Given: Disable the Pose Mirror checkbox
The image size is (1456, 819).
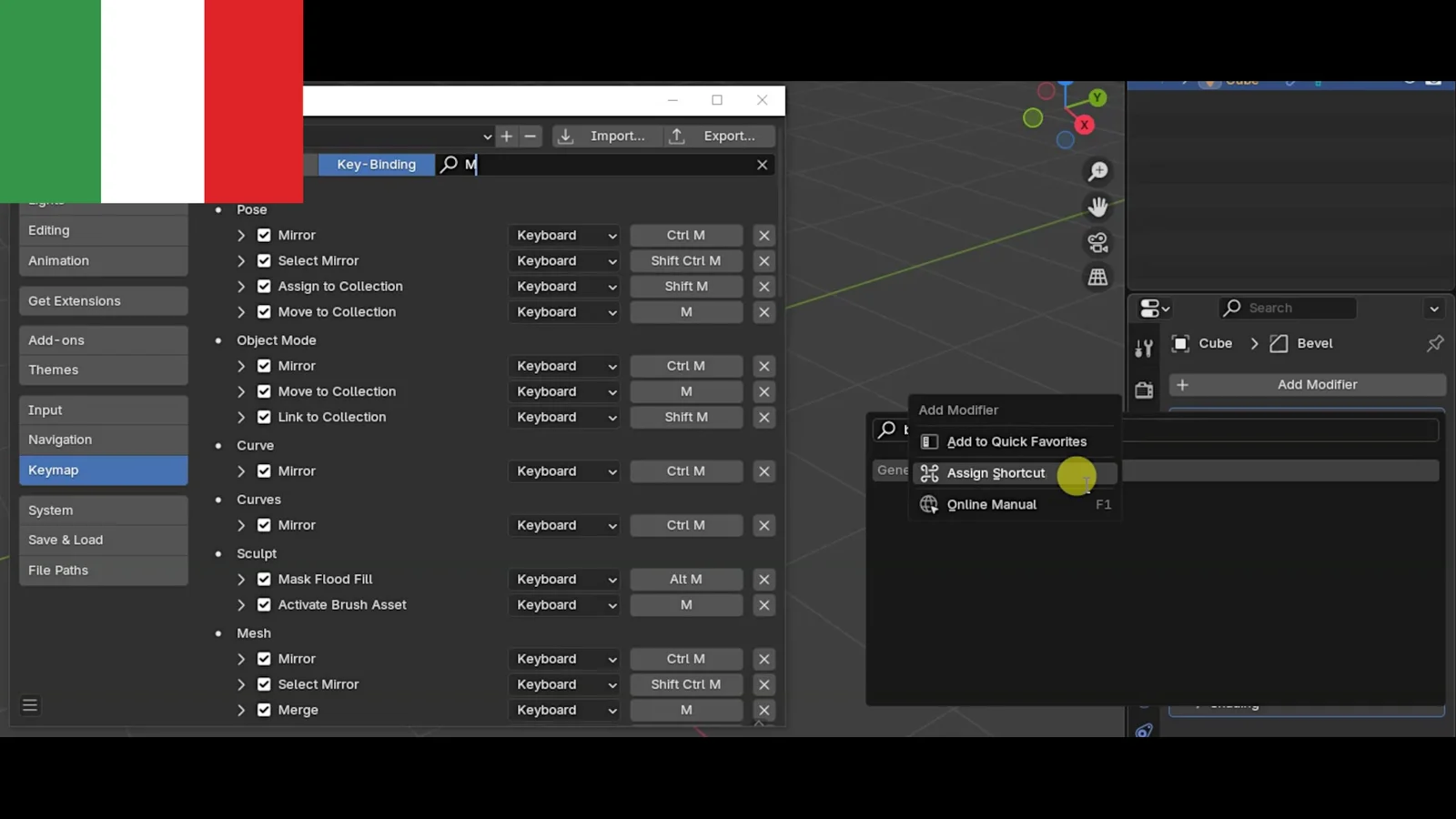Looking at the screenshot, I should tap(264, 235).
